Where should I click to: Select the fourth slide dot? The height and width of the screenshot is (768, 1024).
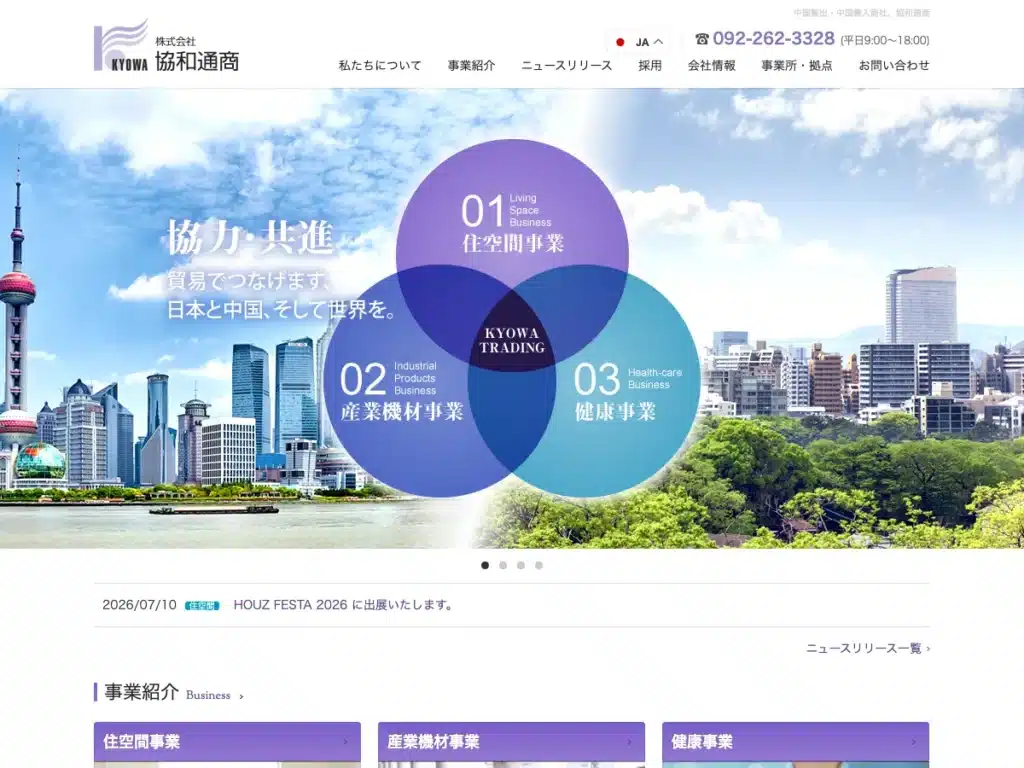pos(539,566)
